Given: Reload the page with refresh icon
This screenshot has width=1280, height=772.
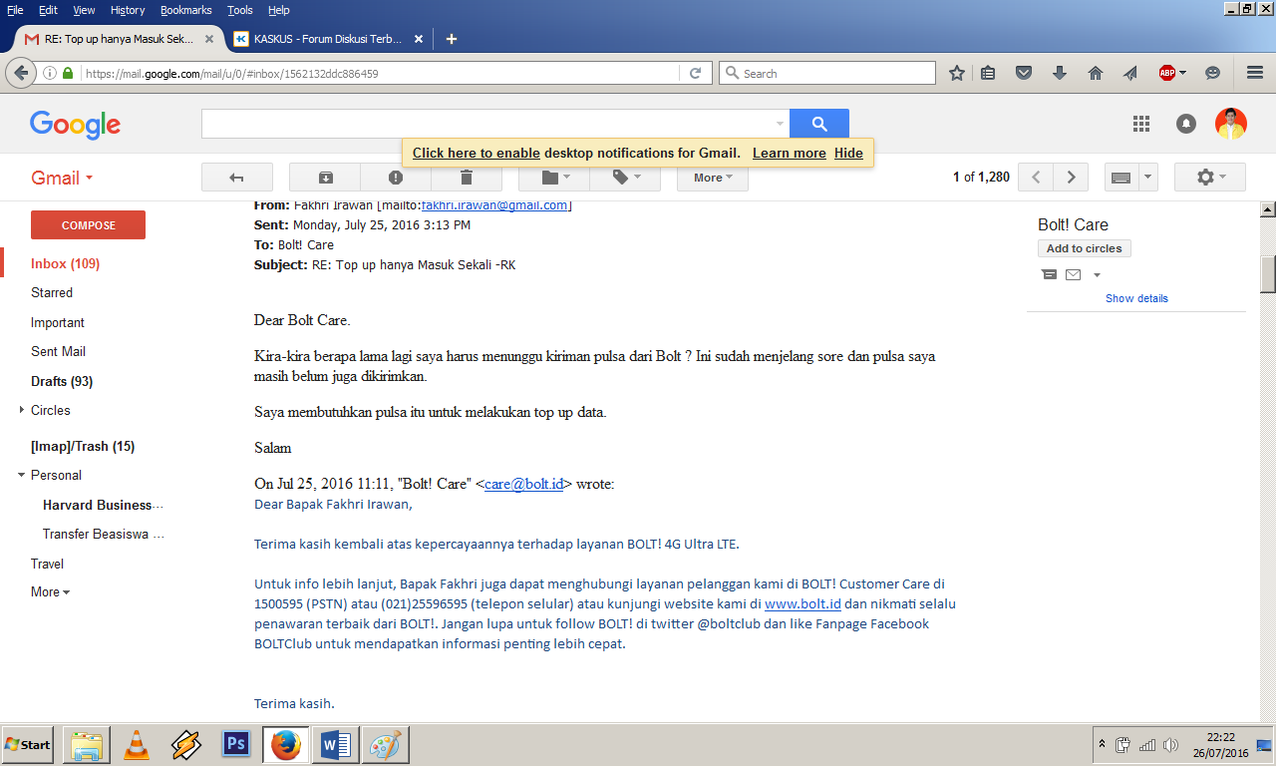Looking at the screenshot, I should click(696, 73).
